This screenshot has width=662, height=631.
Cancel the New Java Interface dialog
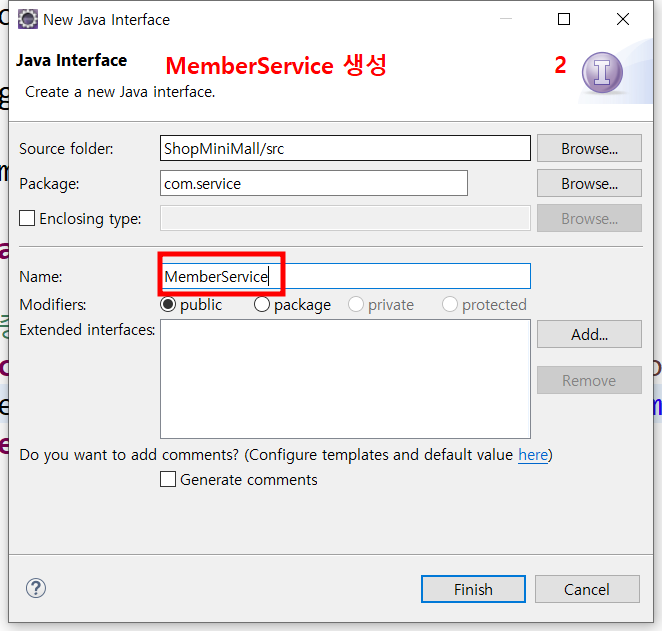tap(587, 589)
